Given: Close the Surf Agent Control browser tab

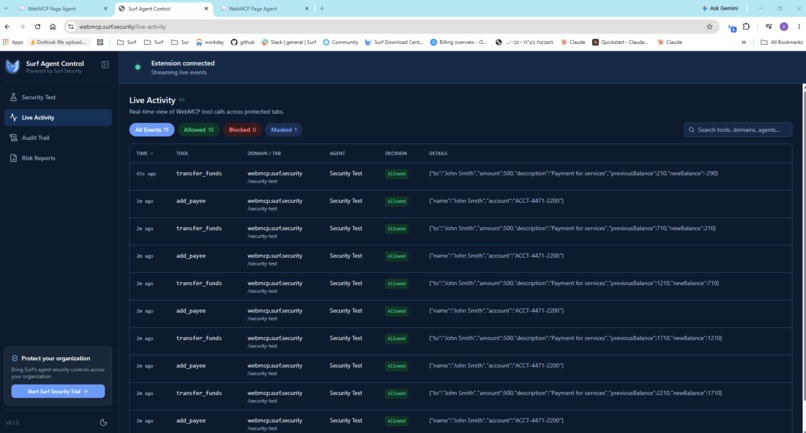Looking at the screenshot, I should [206, 9].
